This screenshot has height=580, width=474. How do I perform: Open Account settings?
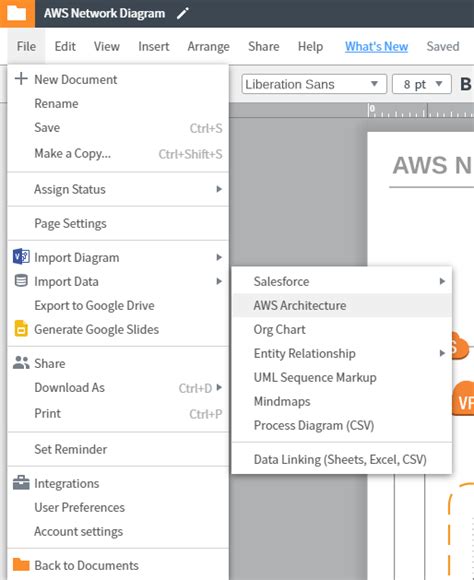[x=118, y=531]
